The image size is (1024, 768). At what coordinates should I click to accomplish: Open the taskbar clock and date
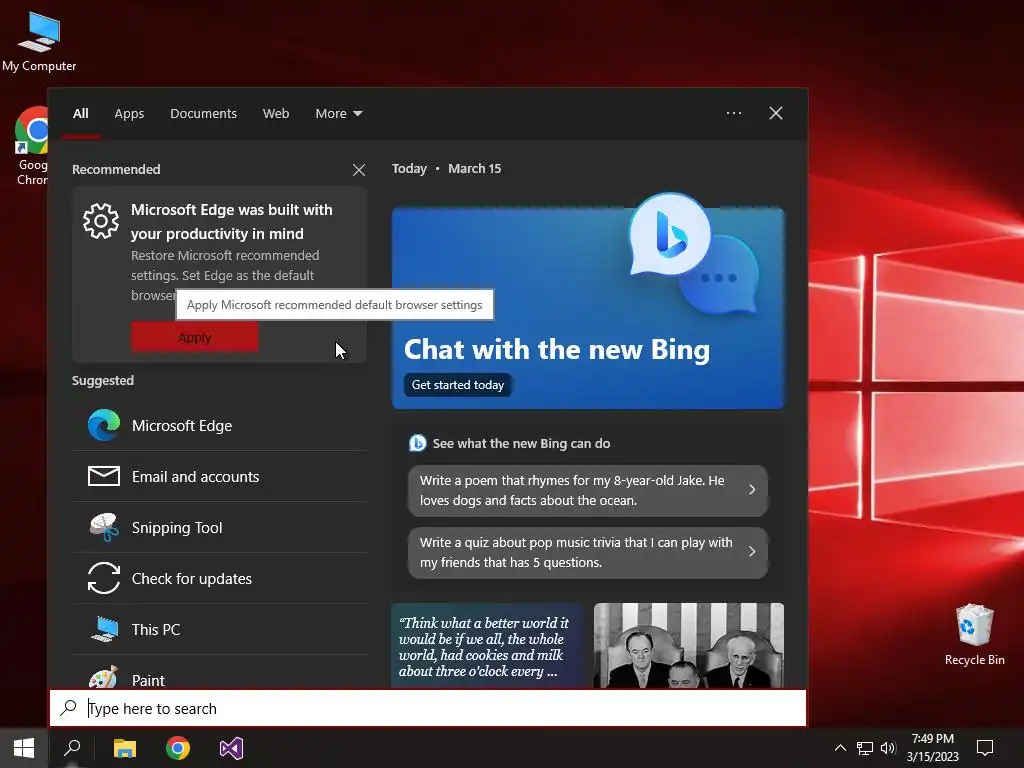pos(933,748)
